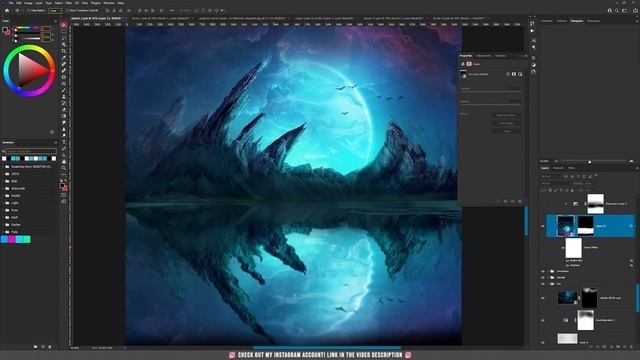The image size is (640, 360).
Task: Open the Search icon at top right
Action: [x=617, y=11]
